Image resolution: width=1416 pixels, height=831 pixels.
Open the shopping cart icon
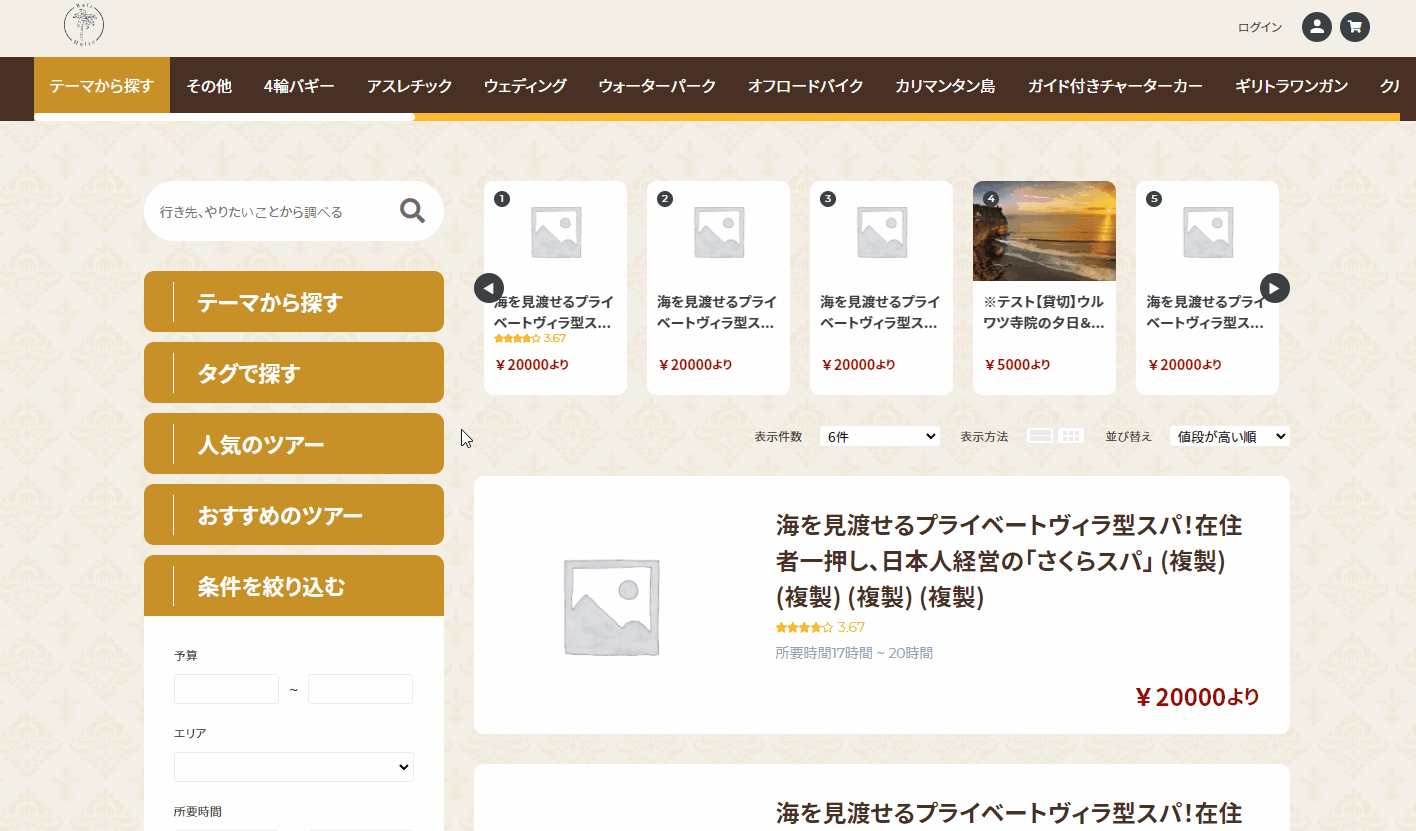coord(1355,27)
